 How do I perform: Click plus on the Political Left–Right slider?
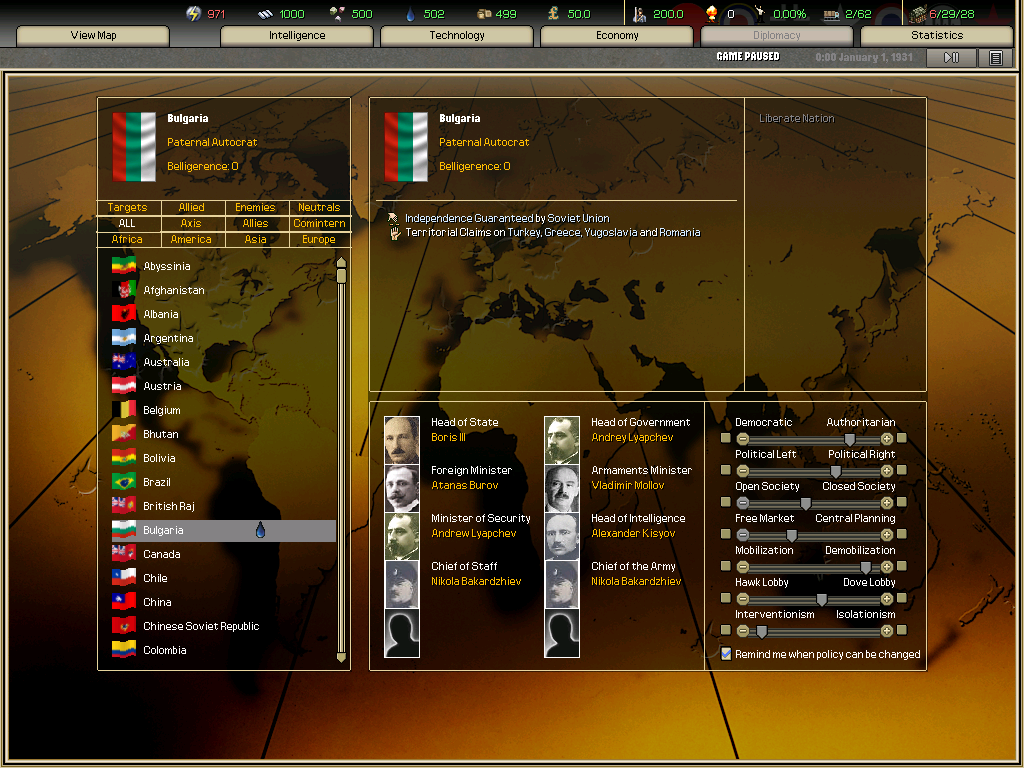tap(887, 471)
